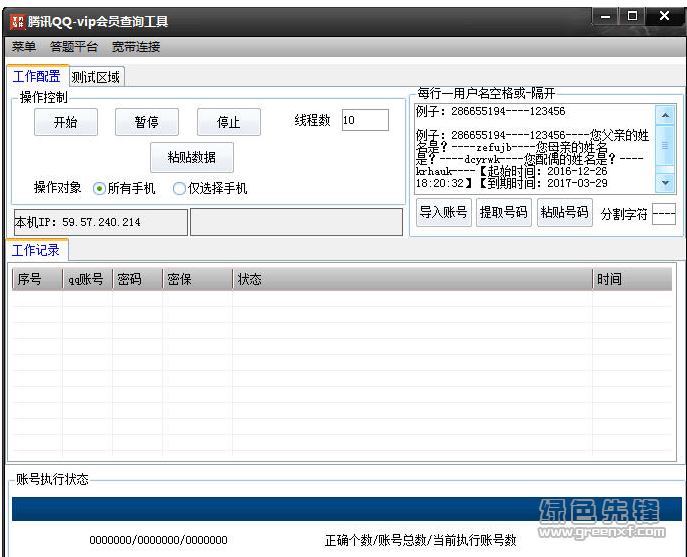Open the 菜单 menu

point(24,46)
